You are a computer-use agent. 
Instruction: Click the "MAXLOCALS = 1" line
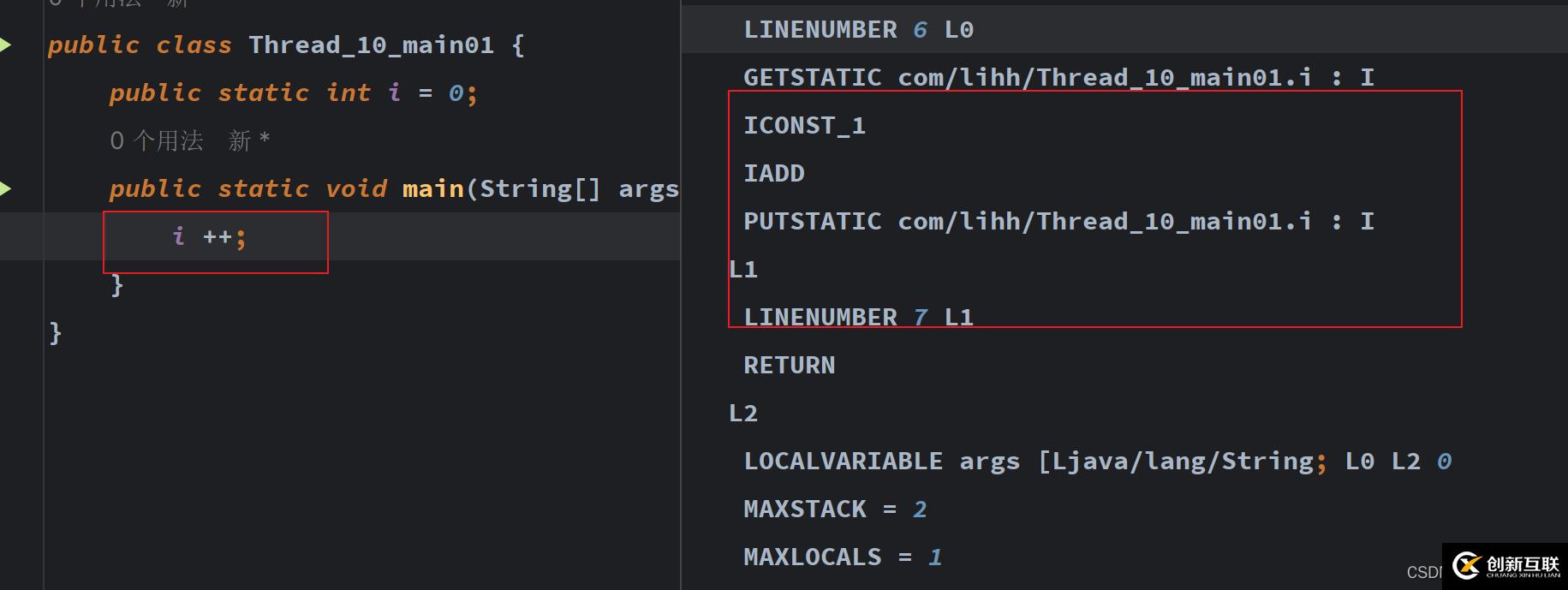[843, 557]
